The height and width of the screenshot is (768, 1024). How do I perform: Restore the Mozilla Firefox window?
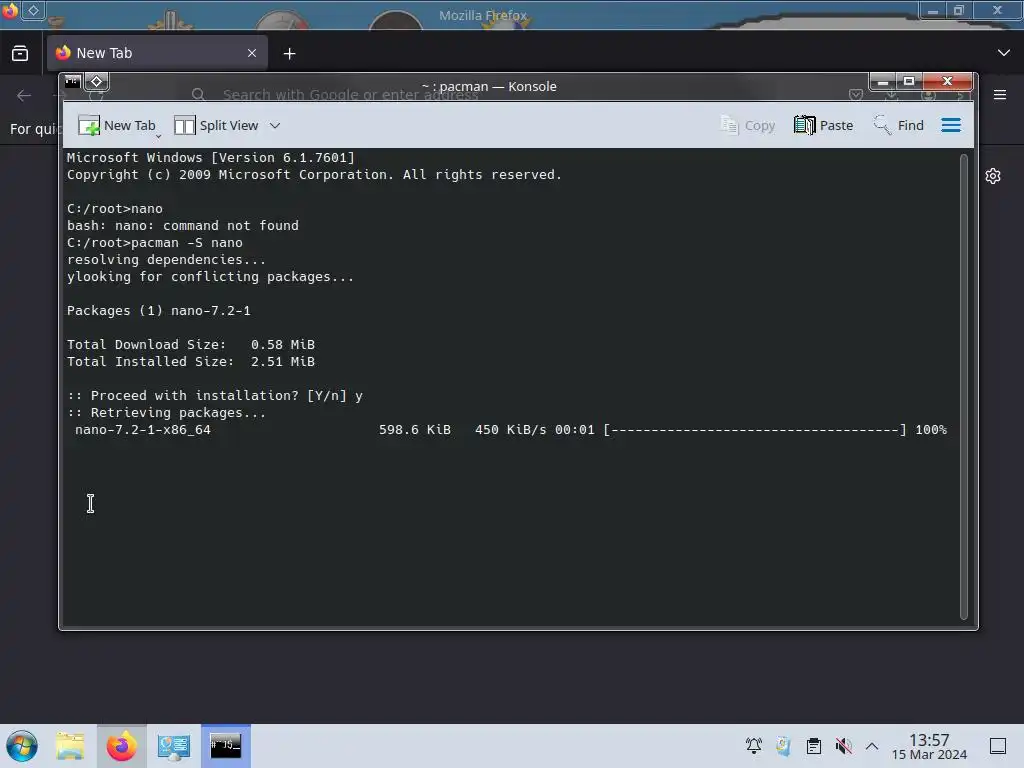click(x=959, y=10)
